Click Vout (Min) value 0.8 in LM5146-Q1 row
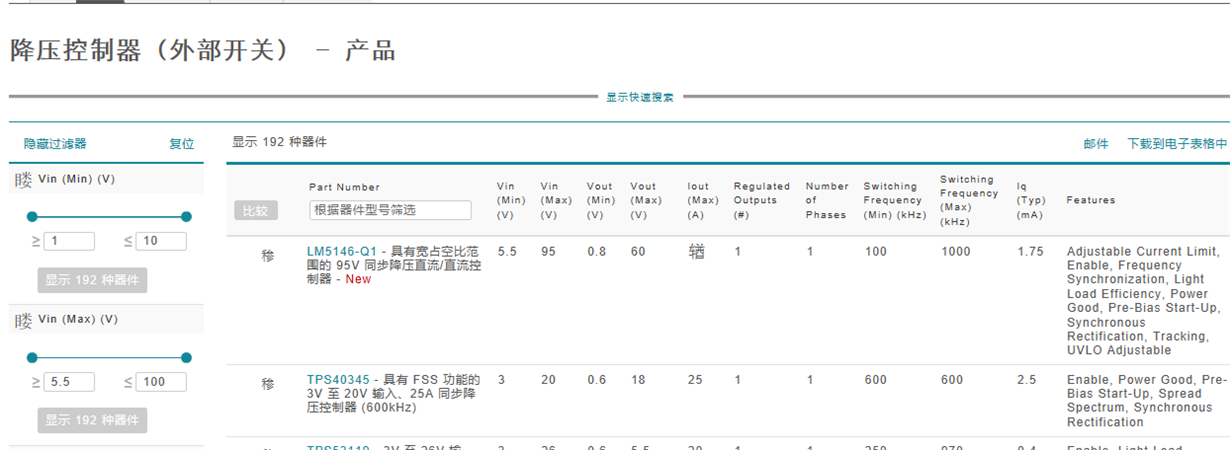The image size is (1230, 450). pos(596,251)
